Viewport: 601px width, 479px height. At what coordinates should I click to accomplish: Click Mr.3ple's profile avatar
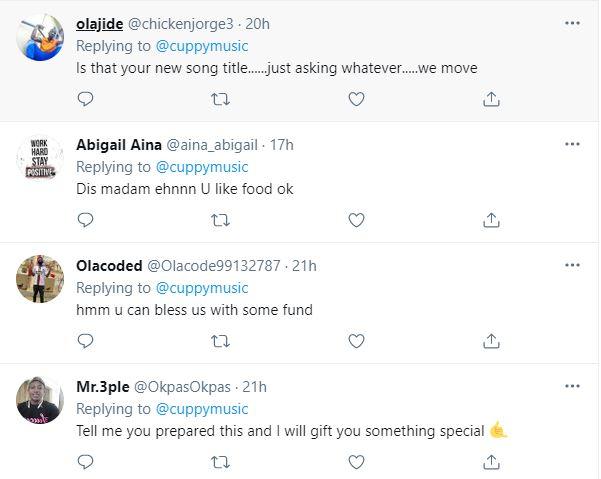[x=40, y=401]
